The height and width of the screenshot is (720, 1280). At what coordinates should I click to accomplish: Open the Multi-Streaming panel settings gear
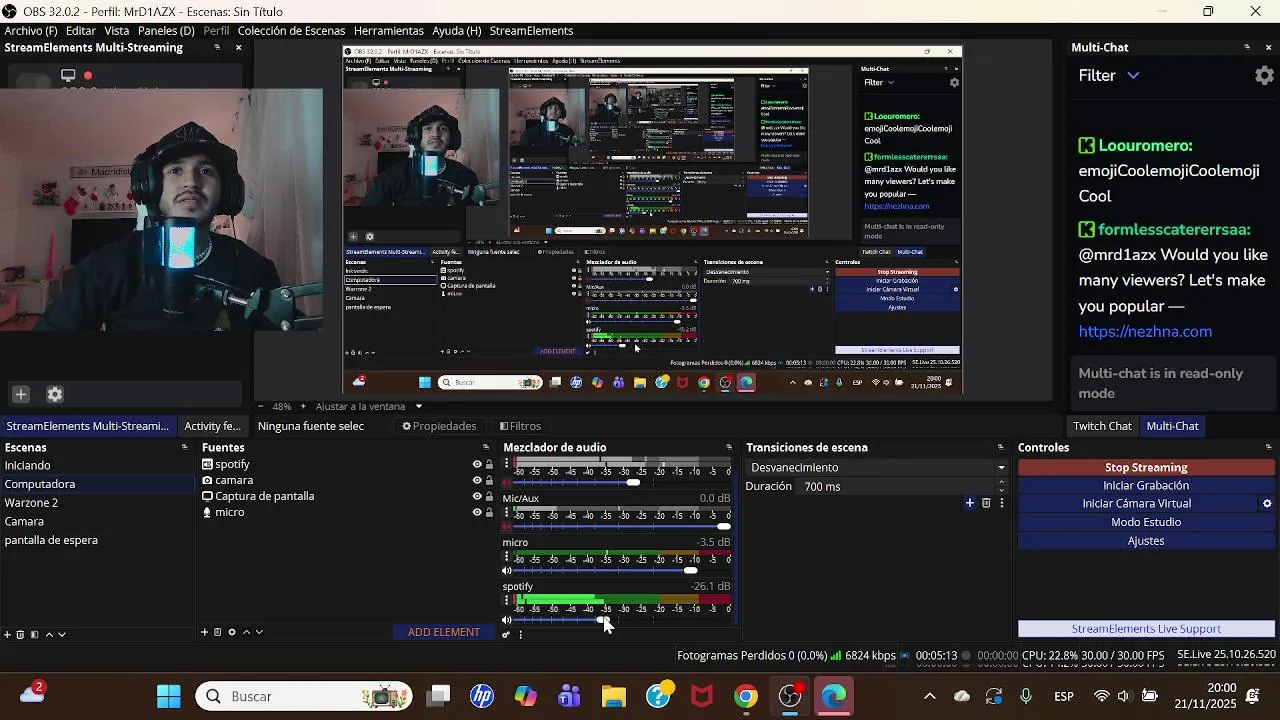point(55,394)
